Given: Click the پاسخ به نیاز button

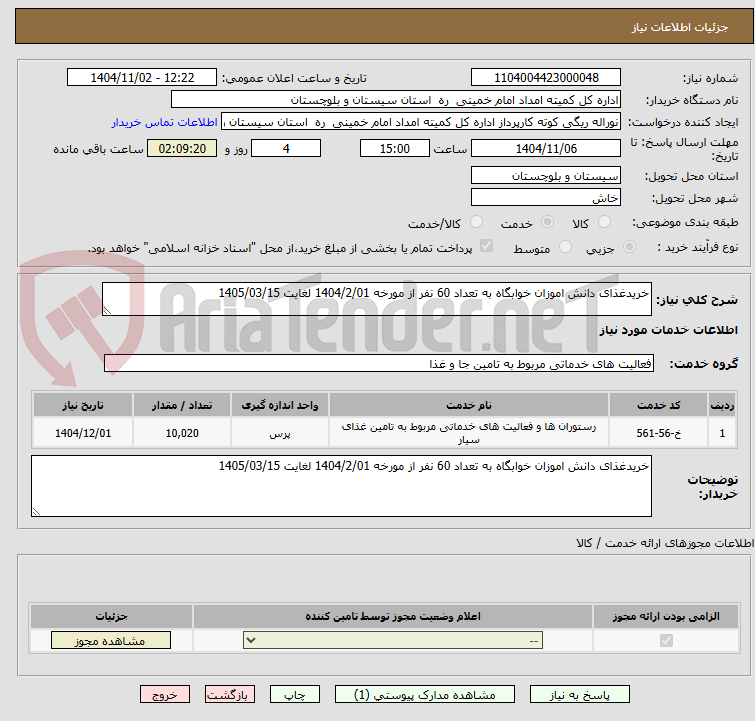Looking at the screenshot, I should click(x=579, y=695).
